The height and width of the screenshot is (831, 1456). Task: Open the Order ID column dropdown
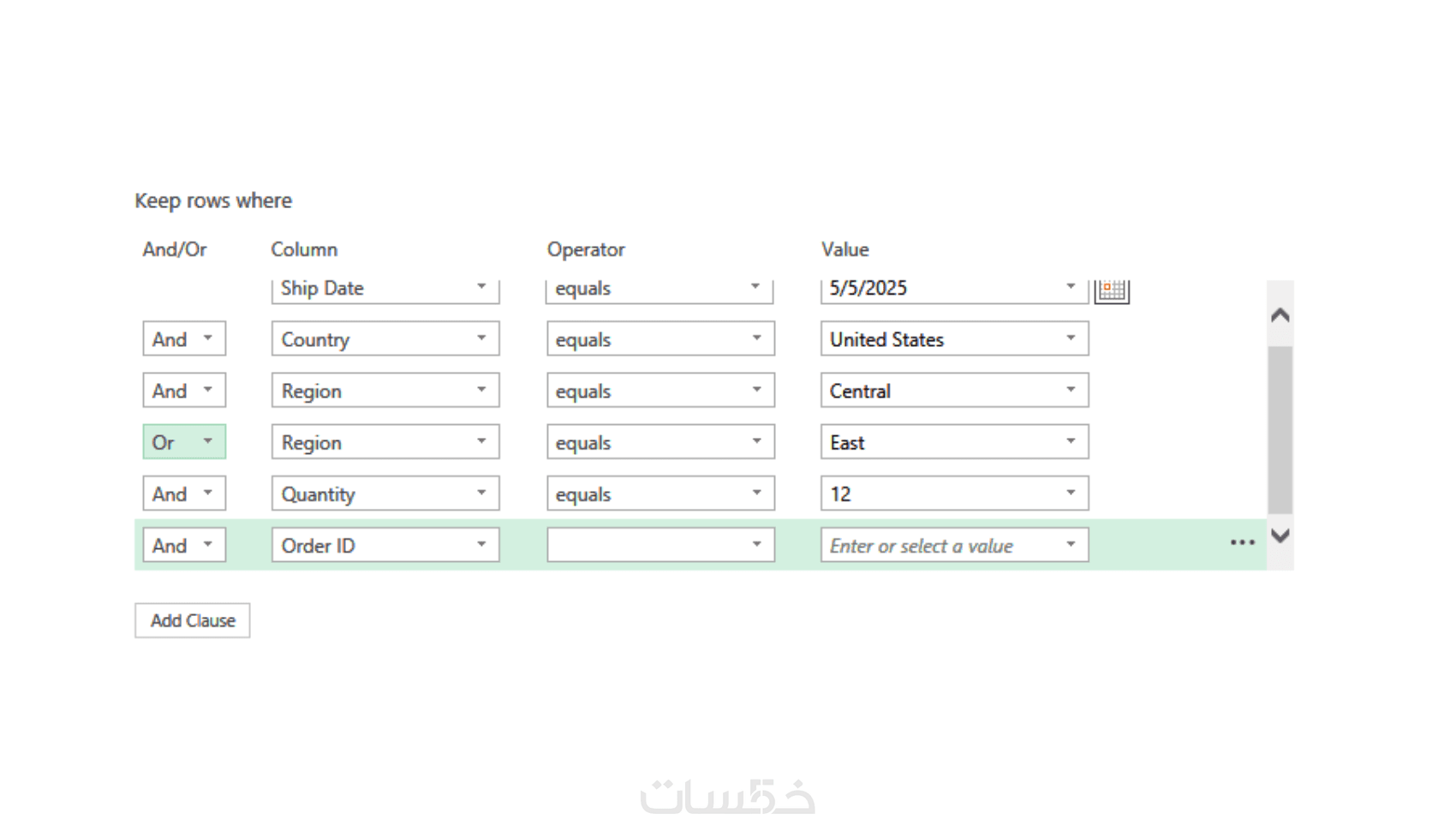(385, 545)
